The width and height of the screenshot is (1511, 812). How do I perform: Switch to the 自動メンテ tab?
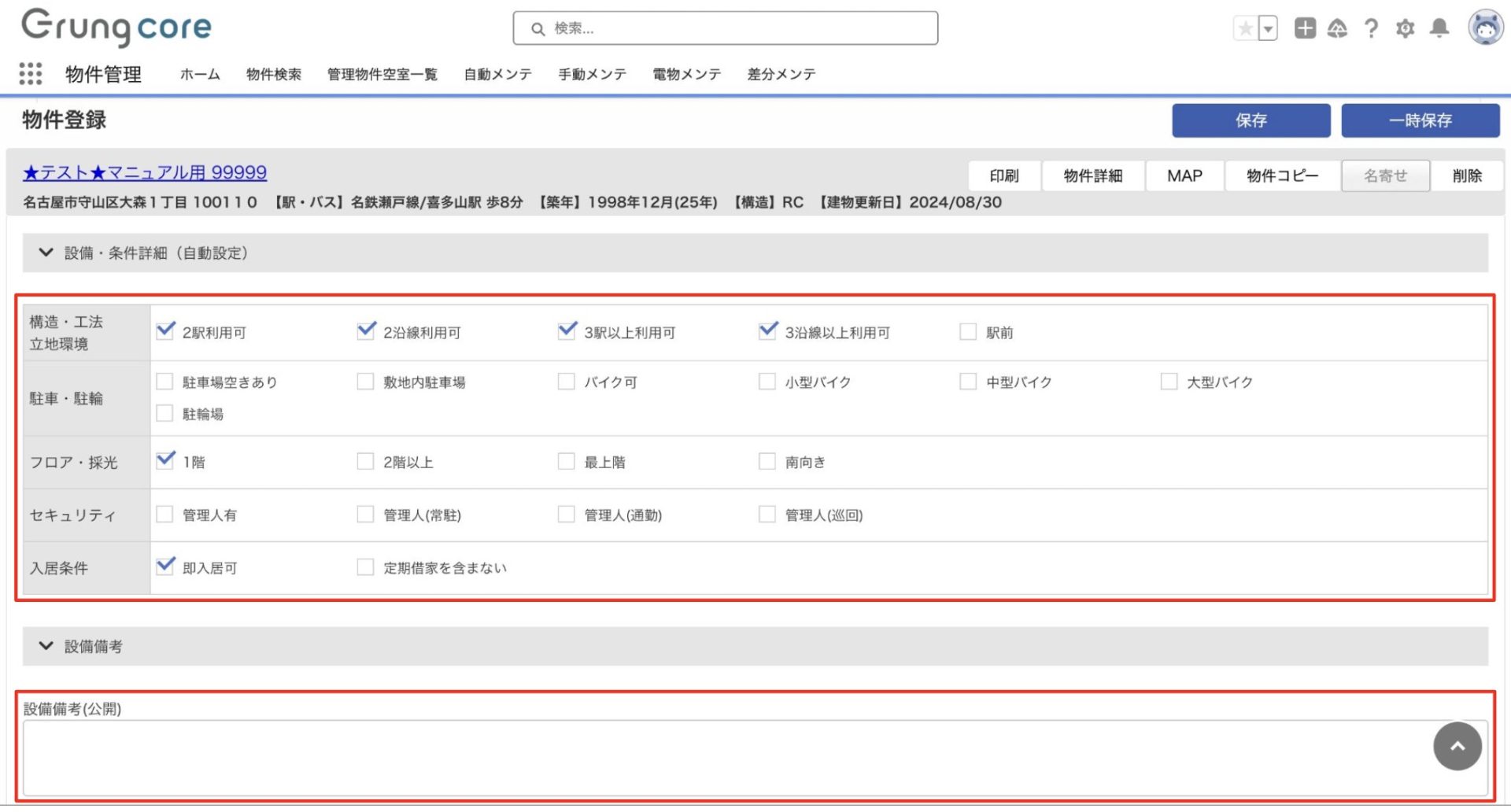pyautogui.click(x=497, y=74)
